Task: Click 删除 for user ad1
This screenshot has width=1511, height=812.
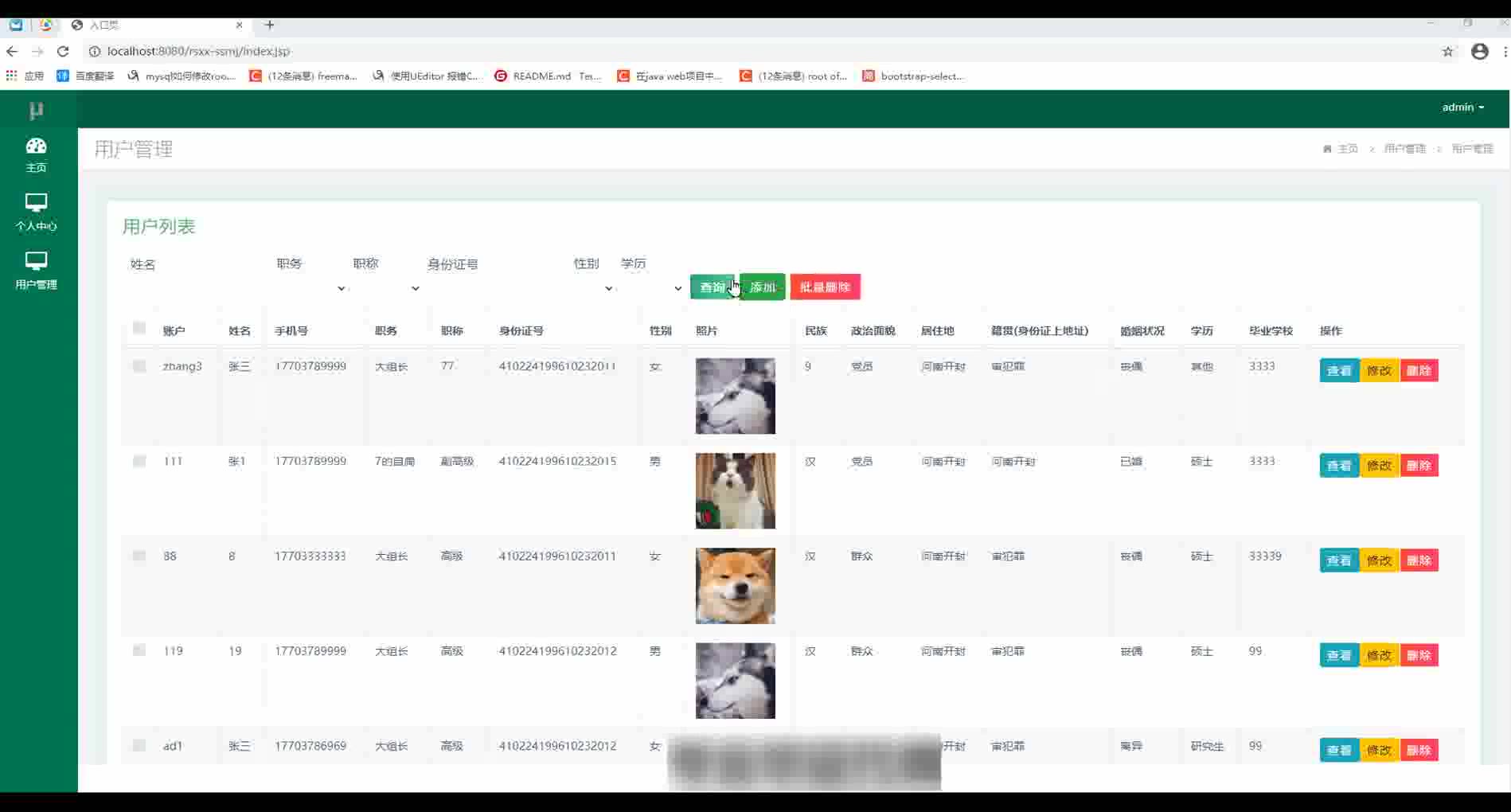Action: pos(1419,750)
